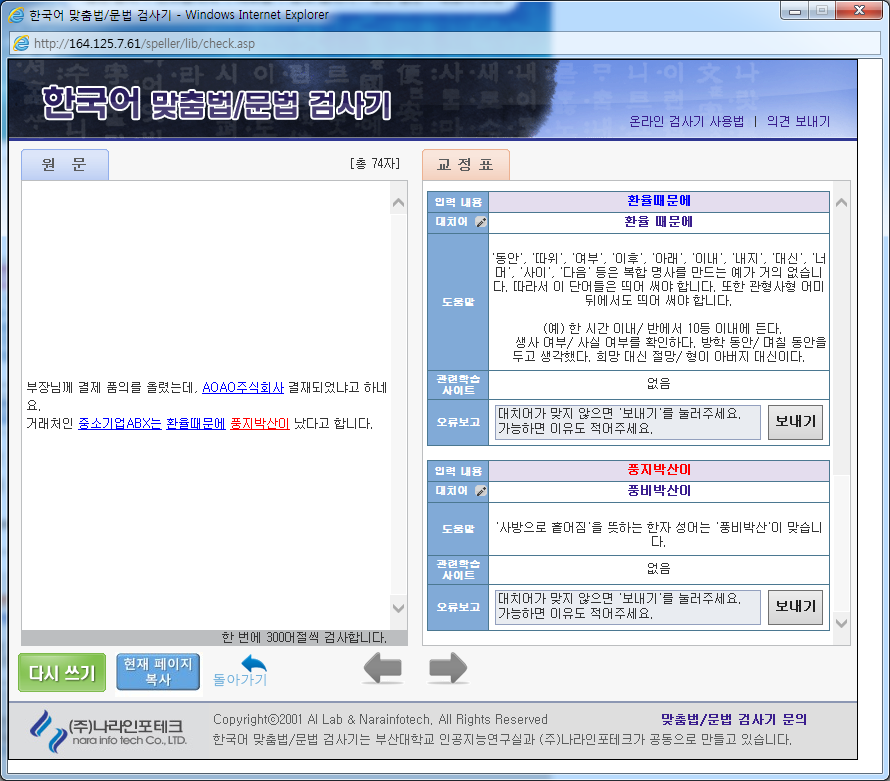890x781 pixels.
Task: Click the page icon in address bar
Action: coord(20,43)
